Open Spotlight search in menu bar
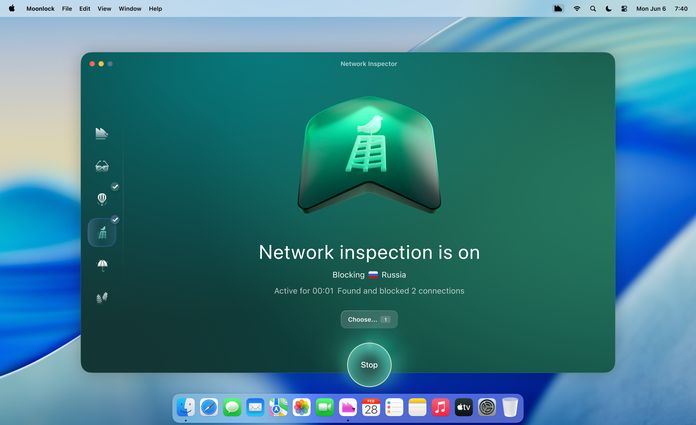696x425 pixels. click(593, 8)
